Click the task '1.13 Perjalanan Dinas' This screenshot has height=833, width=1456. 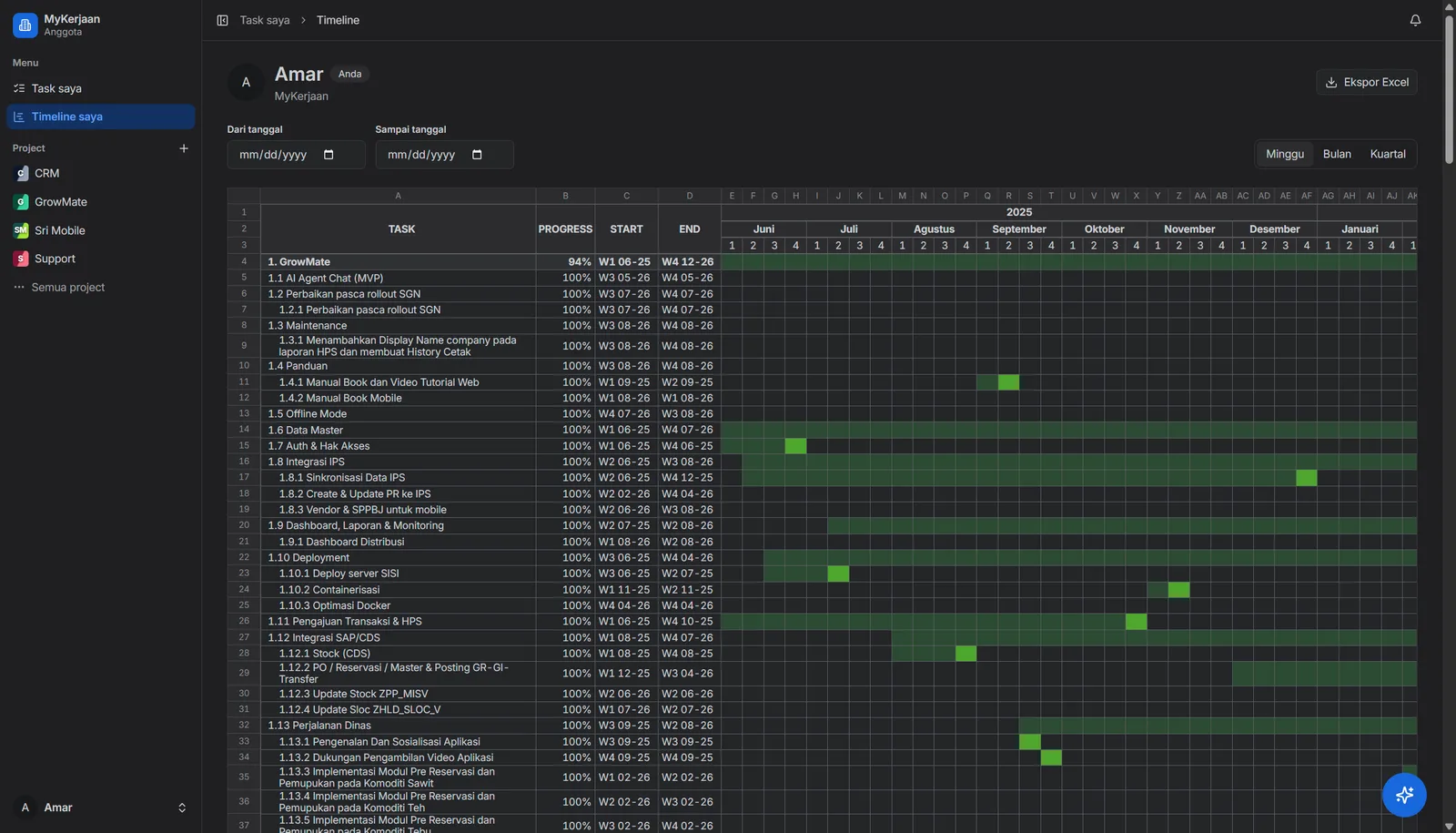click(x=319, y=726)
